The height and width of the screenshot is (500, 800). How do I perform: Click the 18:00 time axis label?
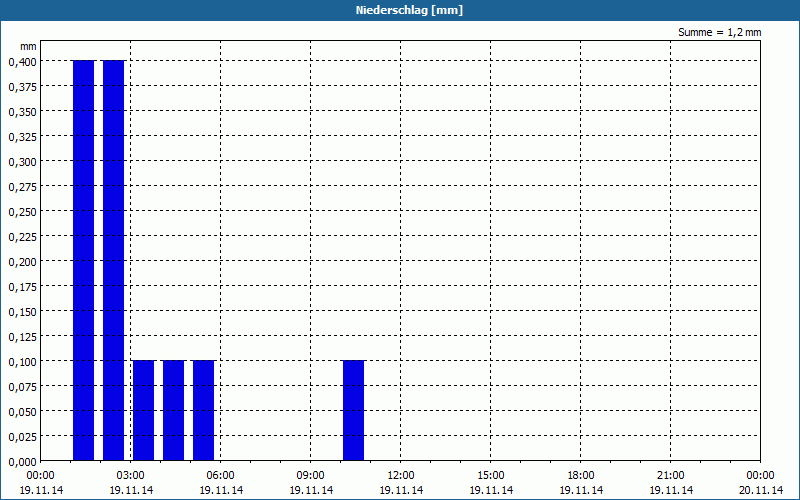click(581, 476)
